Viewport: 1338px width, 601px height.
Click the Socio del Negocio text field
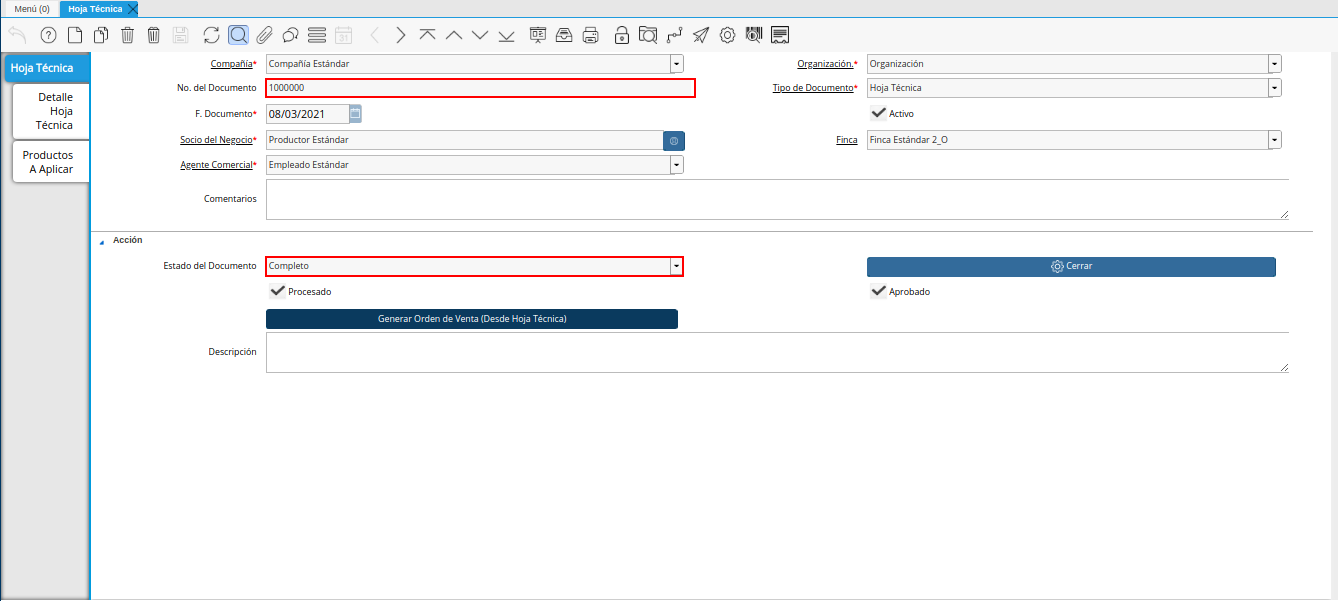(464, 140)
